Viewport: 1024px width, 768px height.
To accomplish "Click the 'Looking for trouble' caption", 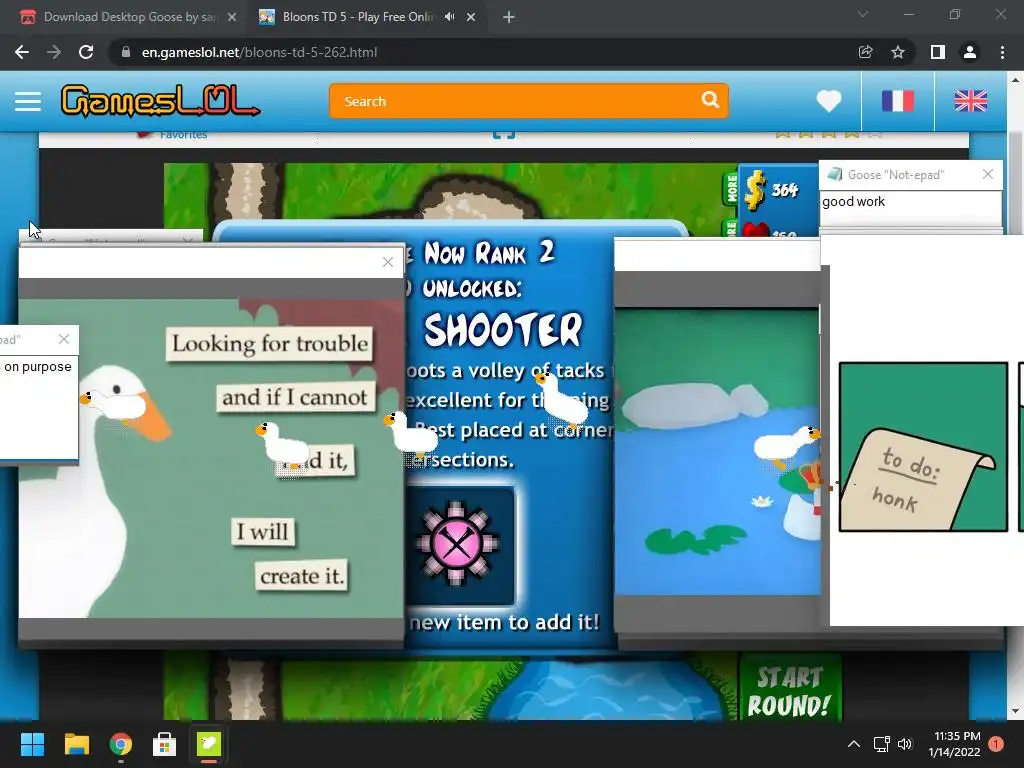I will [x=270, y=344].
